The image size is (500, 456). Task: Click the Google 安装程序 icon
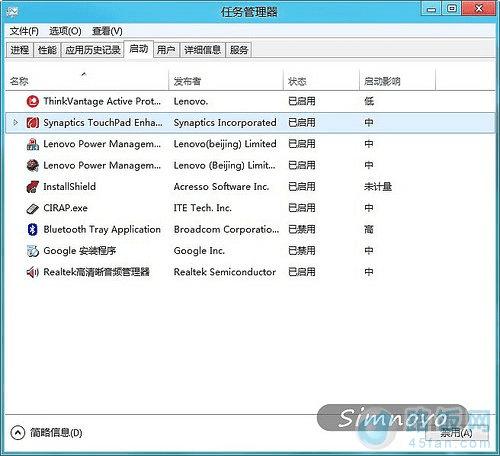coord(32,251)
